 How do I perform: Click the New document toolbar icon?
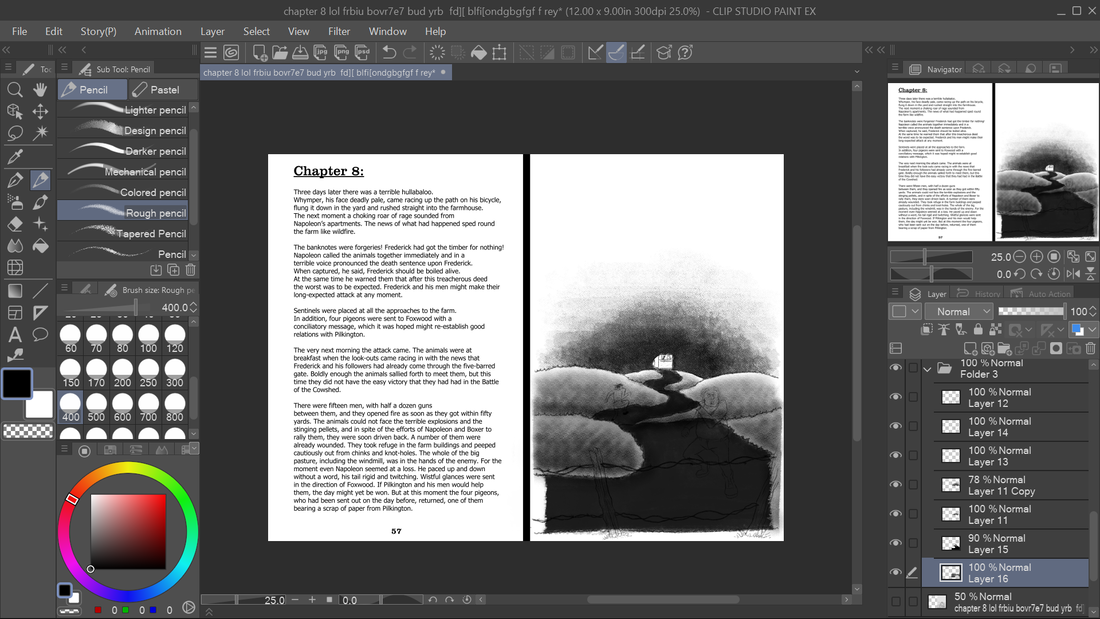[260, 53]
